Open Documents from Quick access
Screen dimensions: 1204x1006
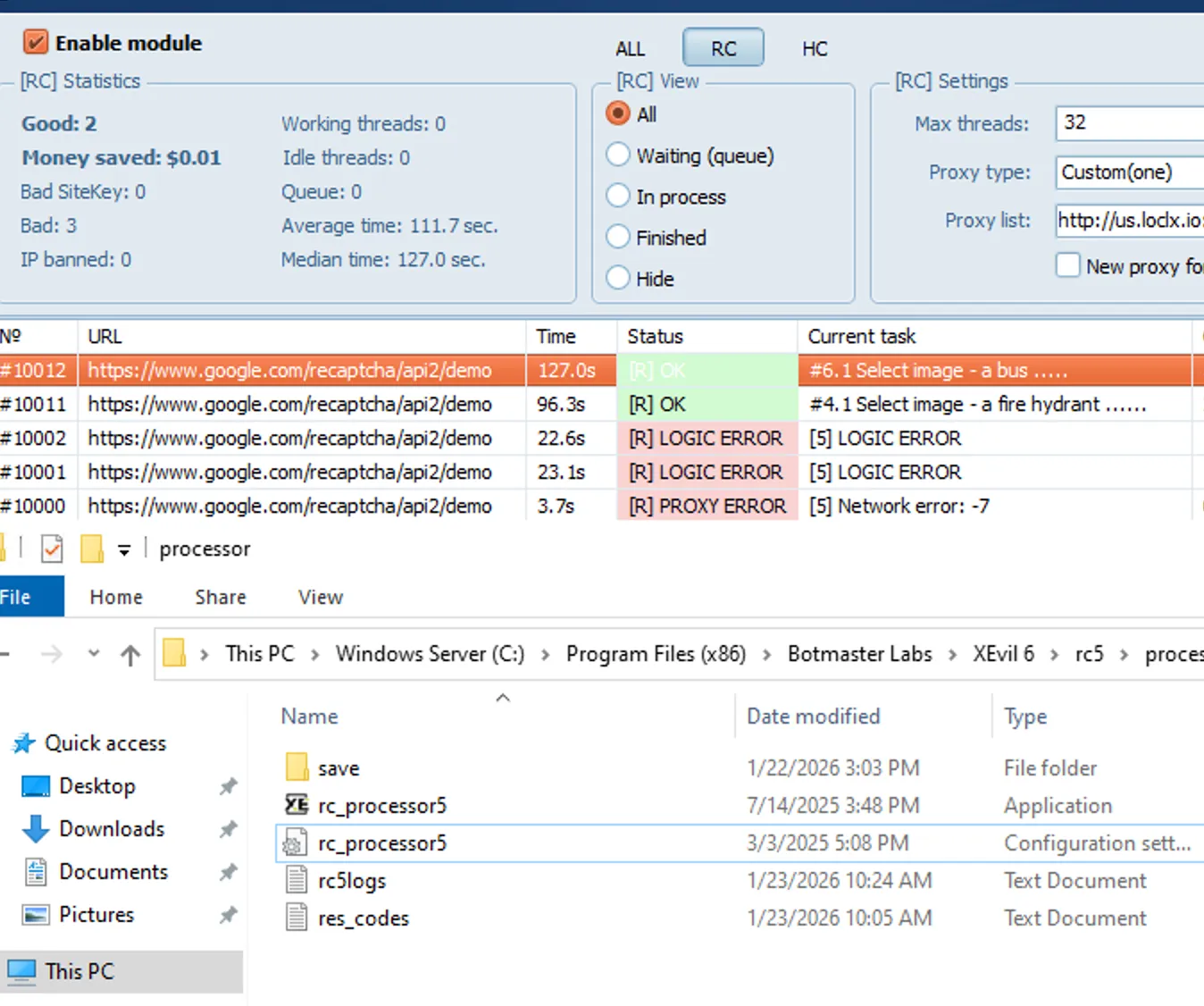tap(113, 872)
